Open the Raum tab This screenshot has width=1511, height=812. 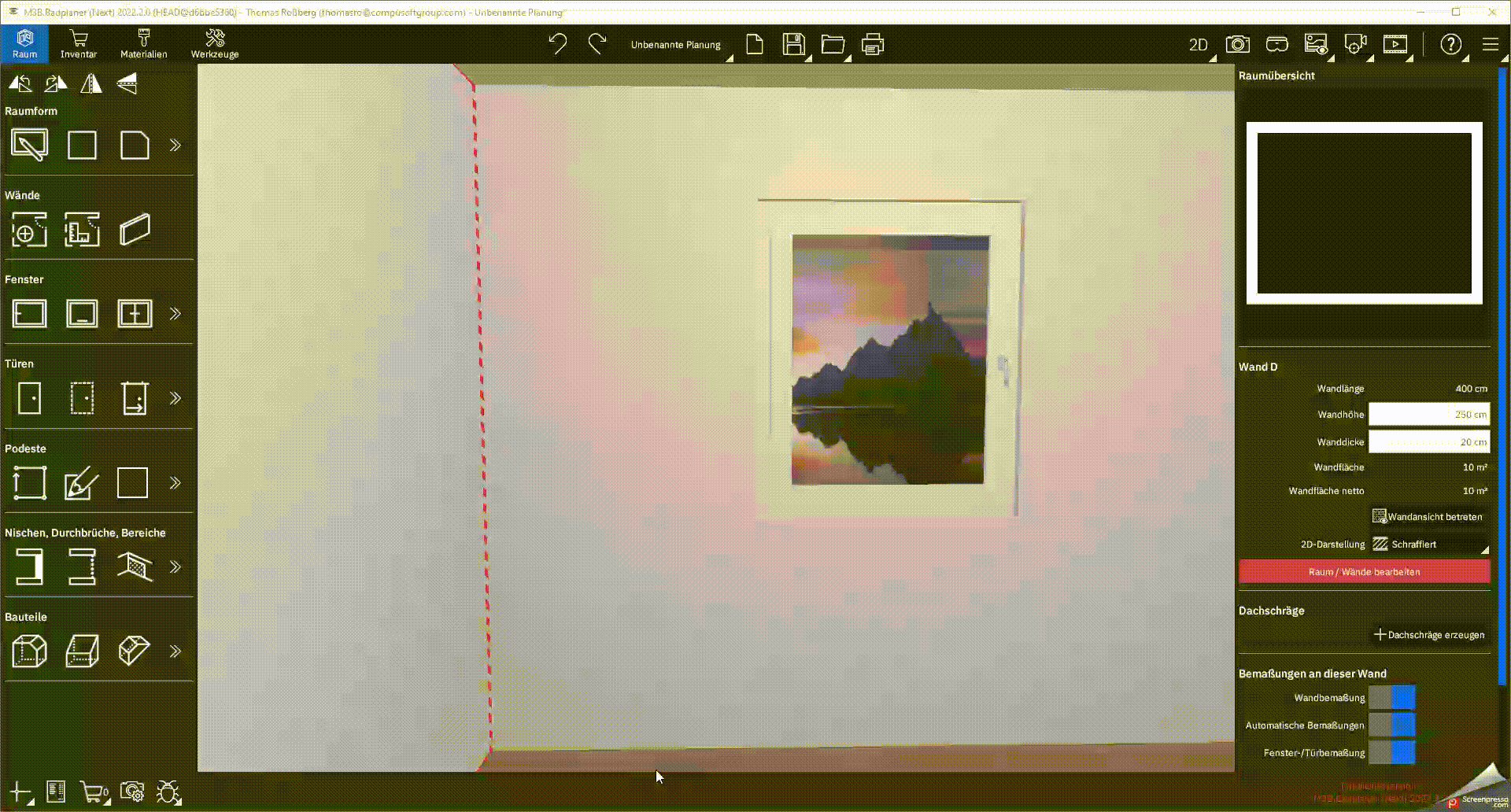tap(24, 44)
